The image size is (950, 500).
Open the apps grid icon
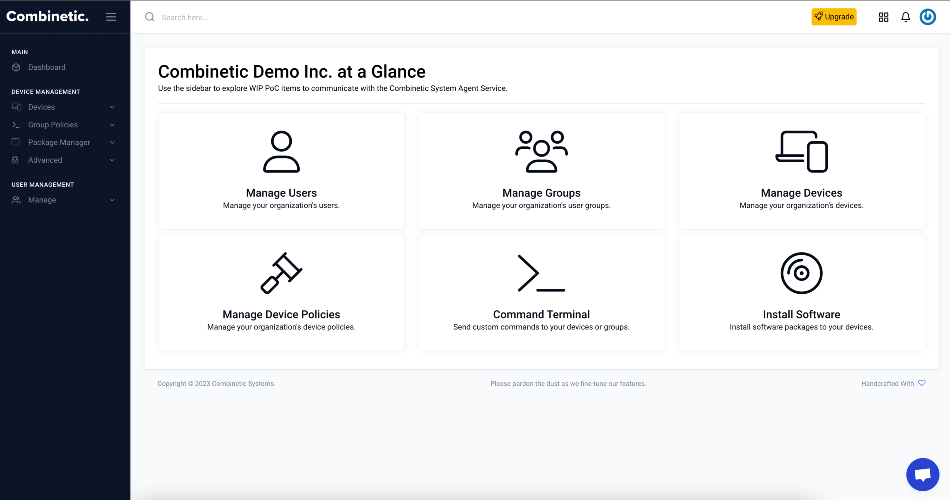[x=883, y=17]
